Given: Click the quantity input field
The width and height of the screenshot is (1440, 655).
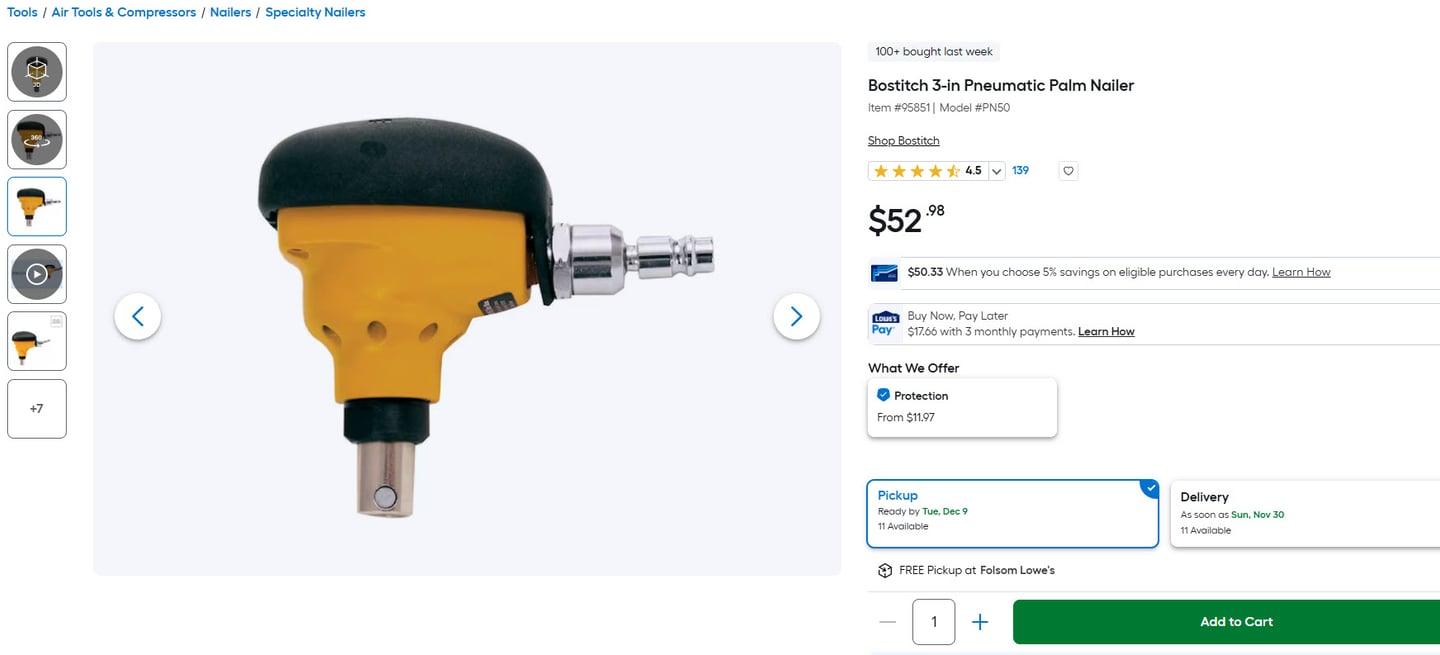Looking at the screenshot, I should click(x=933, y=622).
